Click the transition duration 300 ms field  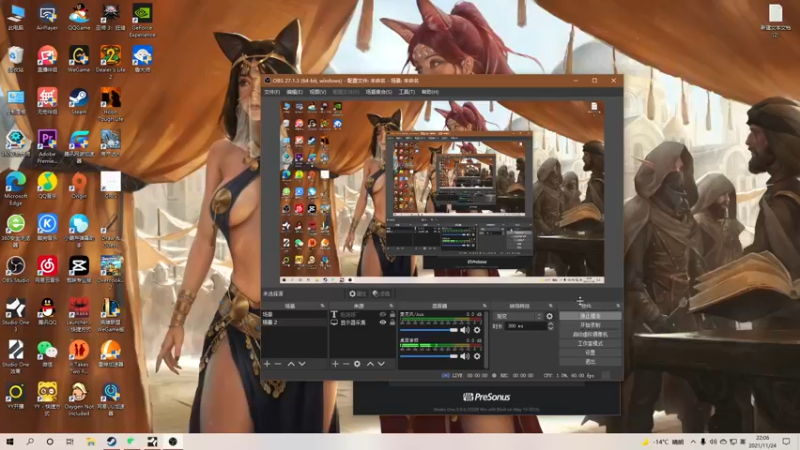[526, 326]
